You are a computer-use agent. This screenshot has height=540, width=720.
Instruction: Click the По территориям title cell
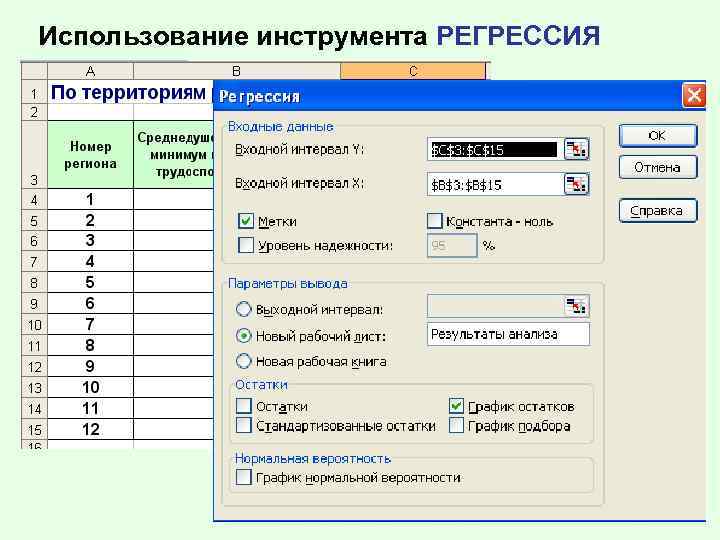(130, 92)
